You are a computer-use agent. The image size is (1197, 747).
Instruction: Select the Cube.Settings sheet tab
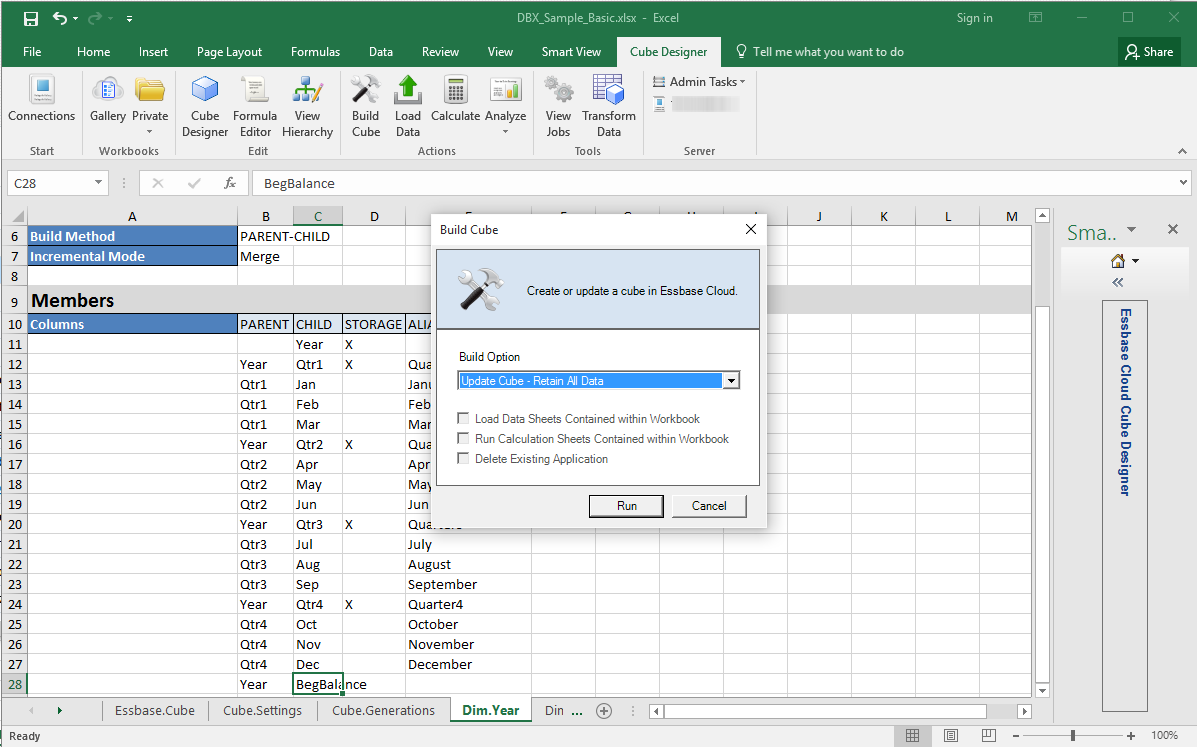262,710
